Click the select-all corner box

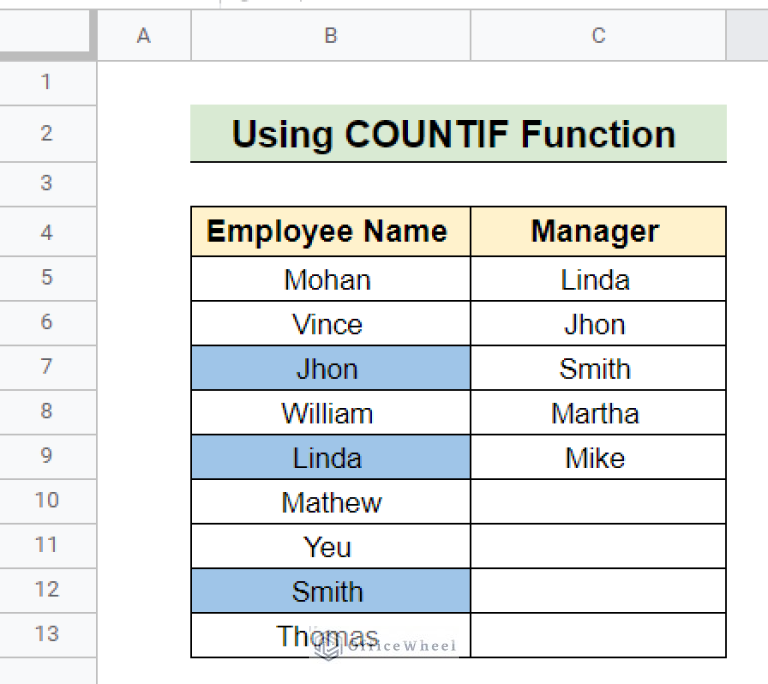pyautogui.click(x=45, y=31)
